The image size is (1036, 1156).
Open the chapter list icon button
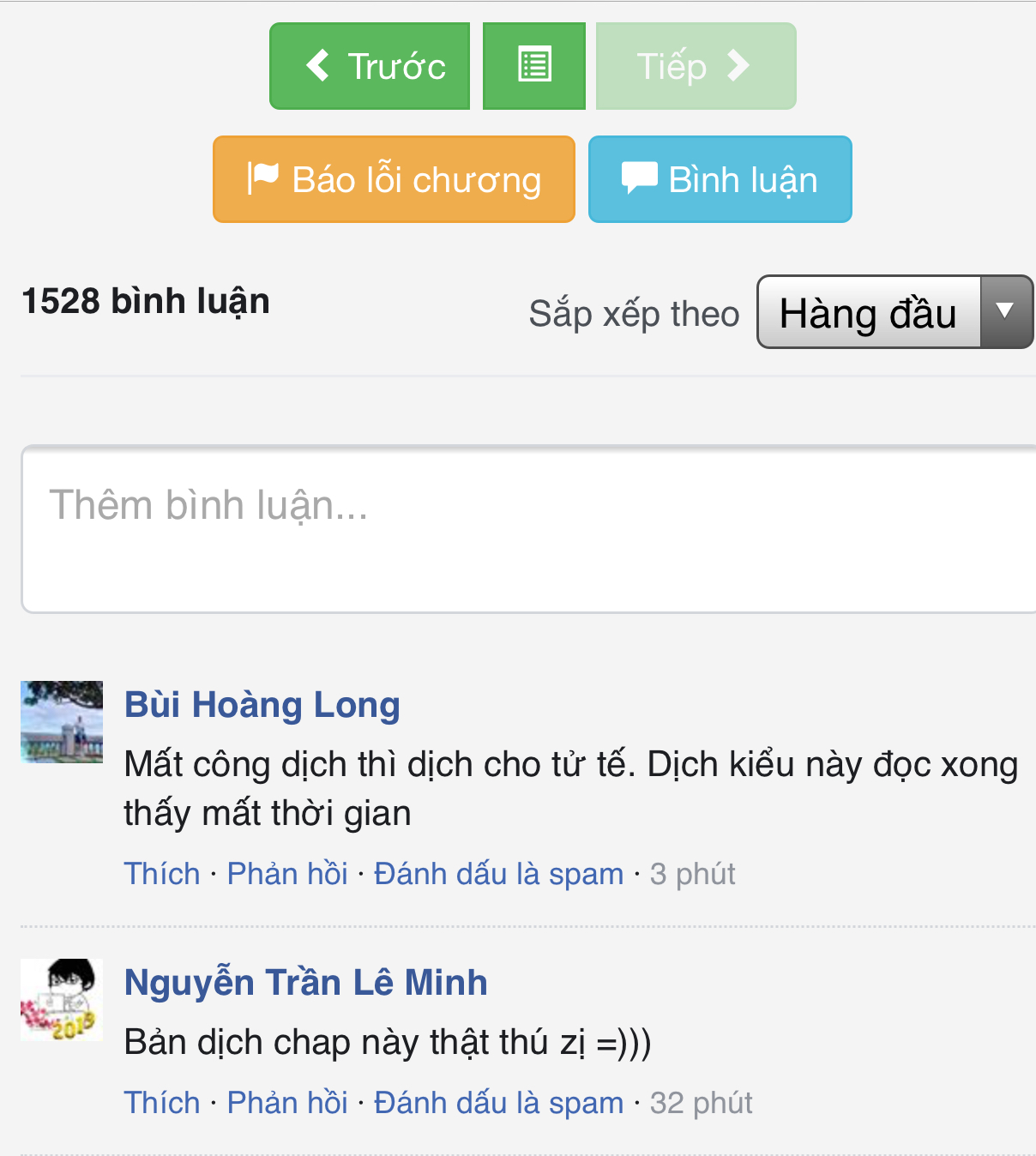coord(533,66)
